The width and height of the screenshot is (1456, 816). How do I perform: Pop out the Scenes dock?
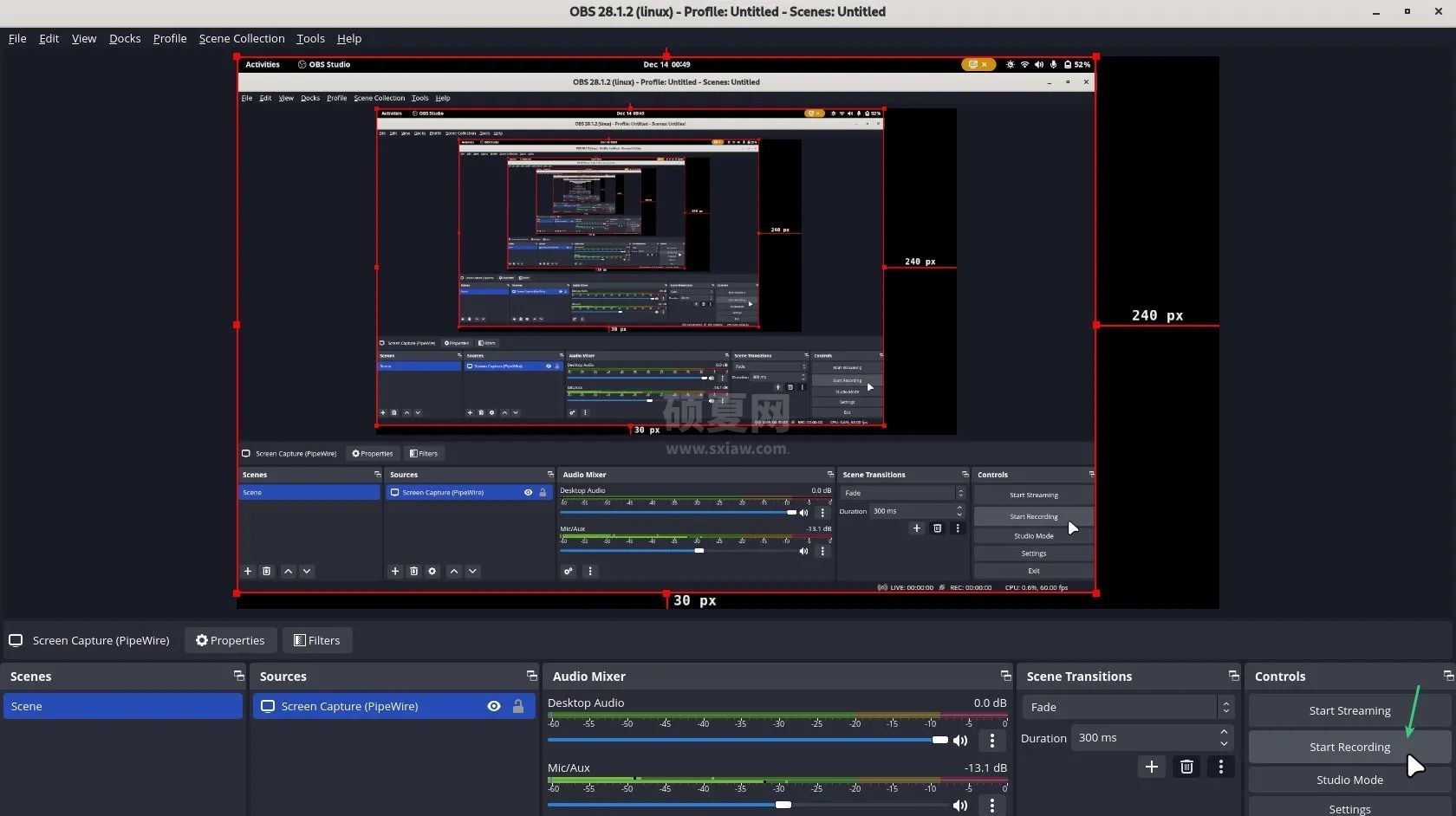(x=238, y=676)
